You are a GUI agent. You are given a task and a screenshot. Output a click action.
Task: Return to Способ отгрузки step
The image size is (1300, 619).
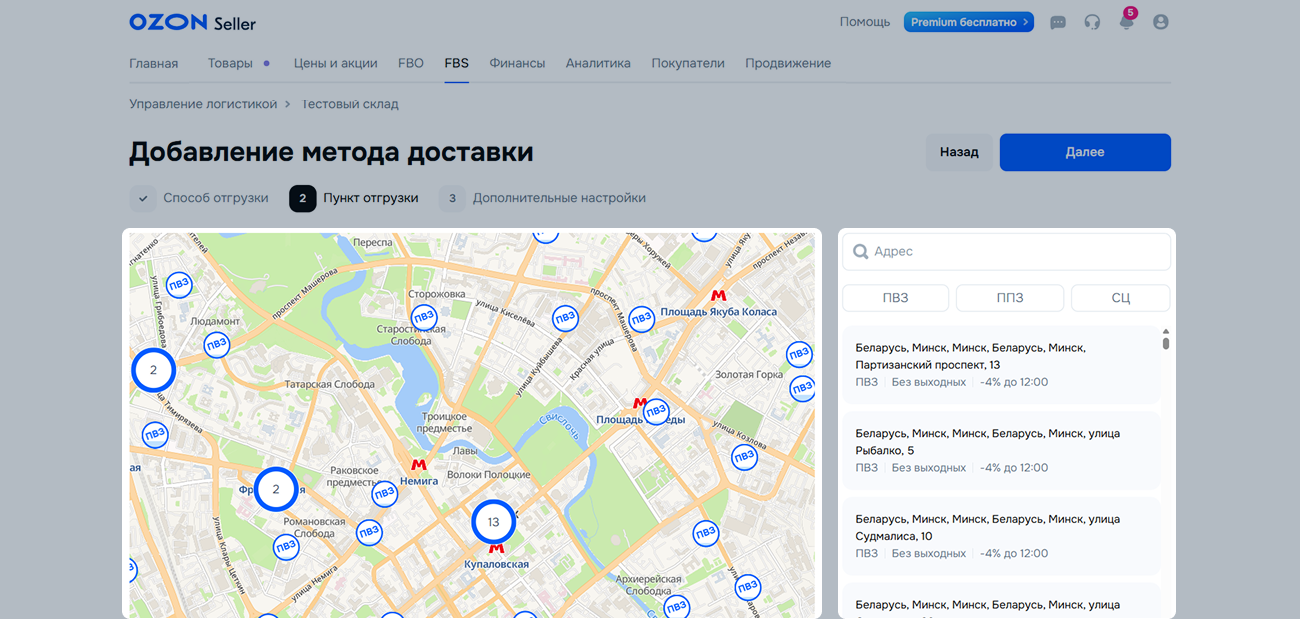pos(200,198)
